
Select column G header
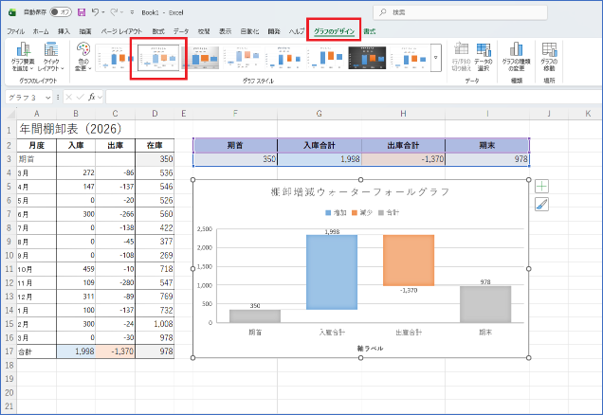point(319,114)
